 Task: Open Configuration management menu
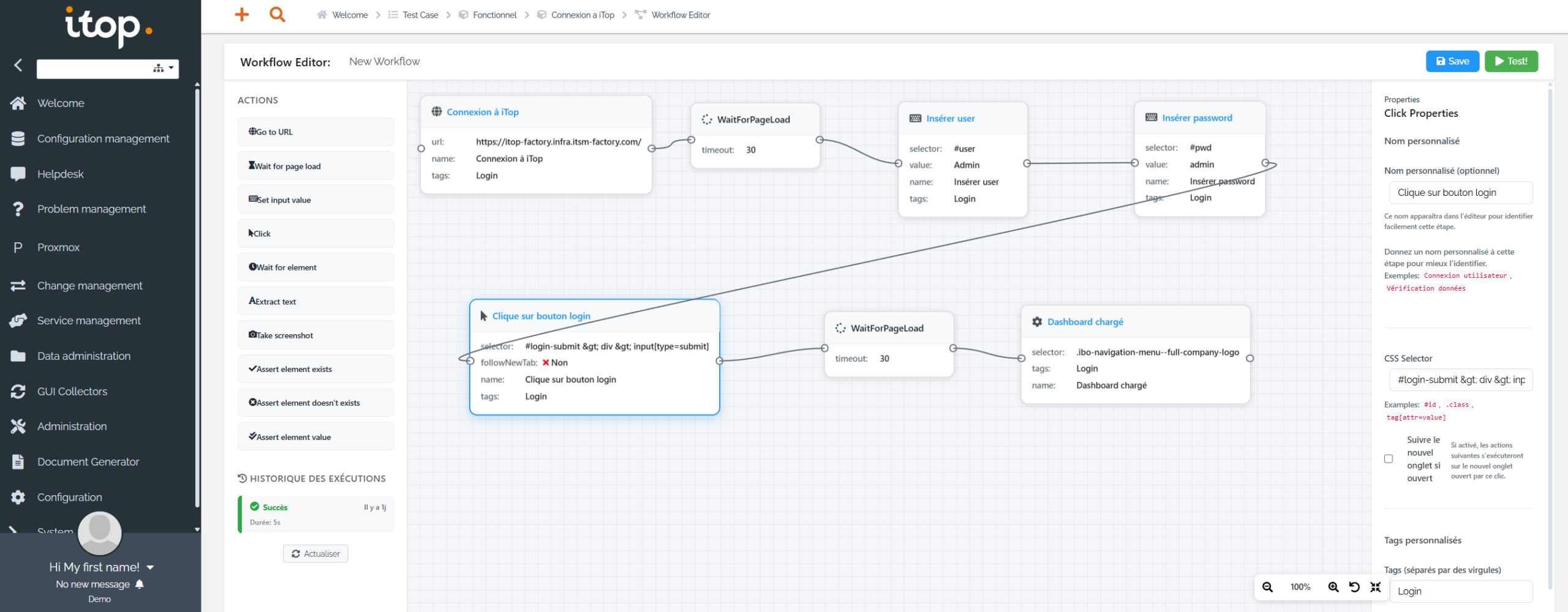[103, 139]
